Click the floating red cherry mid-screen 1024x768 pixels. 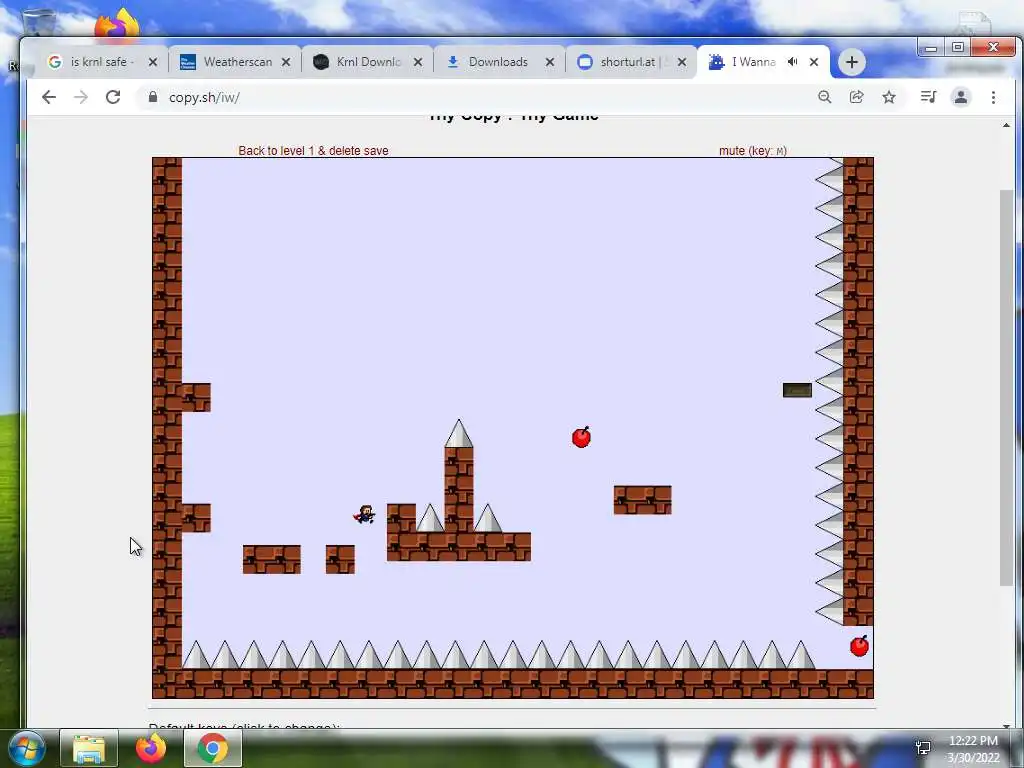(x=581, y=437)
